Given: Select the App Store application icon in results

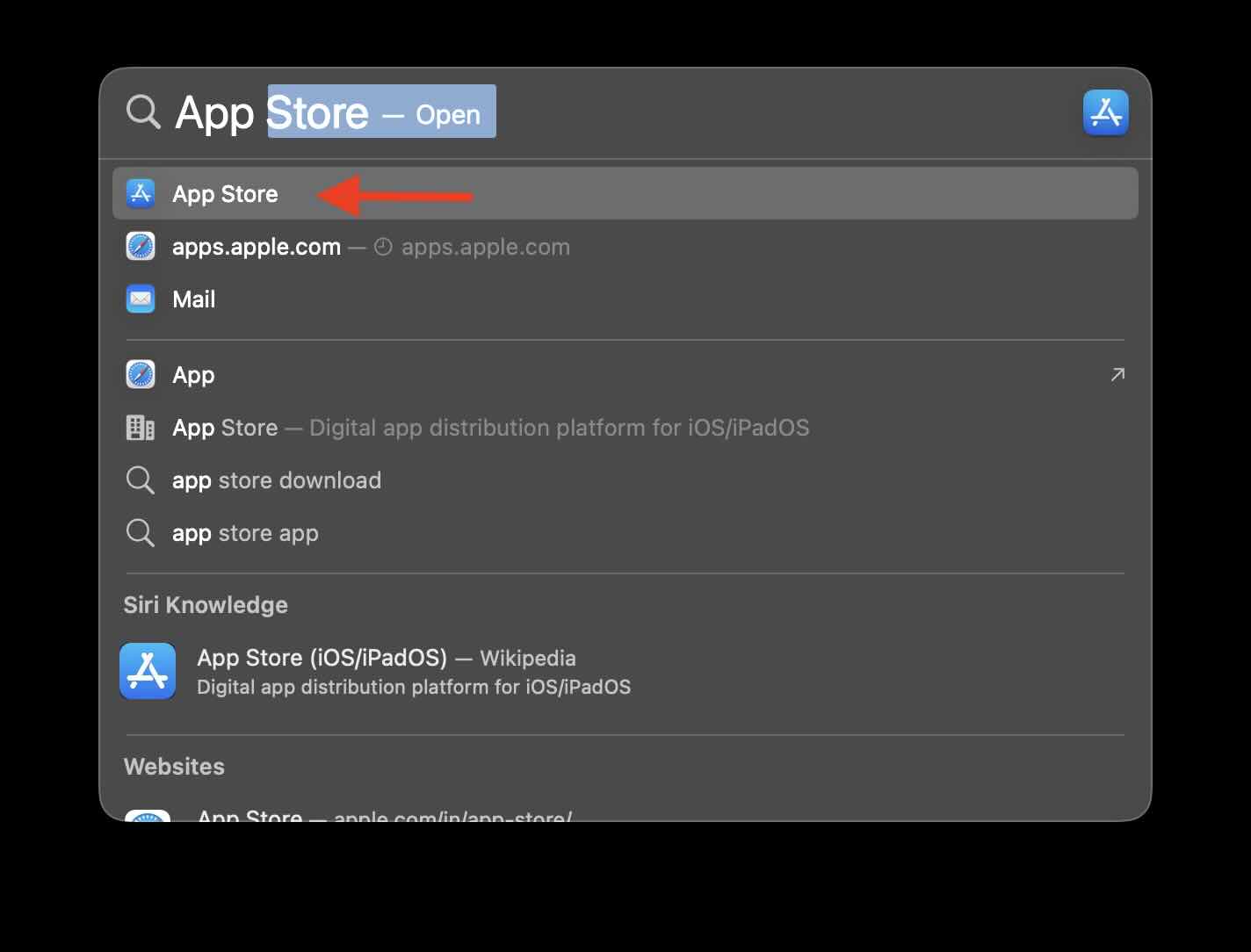Looking at the screenshot, I should click(x=140, y=193).
